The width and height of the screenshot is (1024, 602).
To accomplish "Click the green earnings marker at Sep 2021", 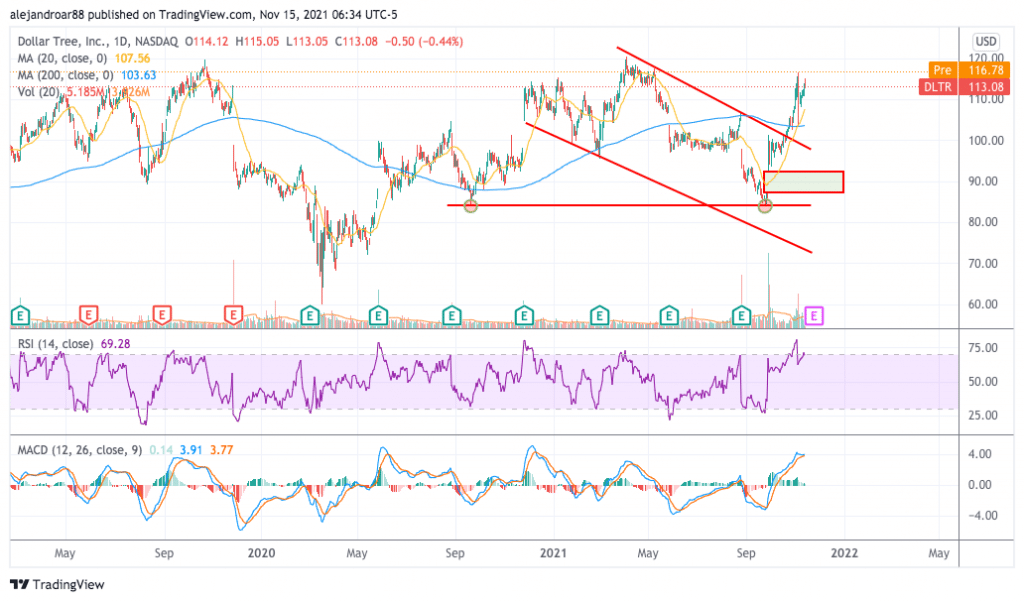I will click(741, 317).
